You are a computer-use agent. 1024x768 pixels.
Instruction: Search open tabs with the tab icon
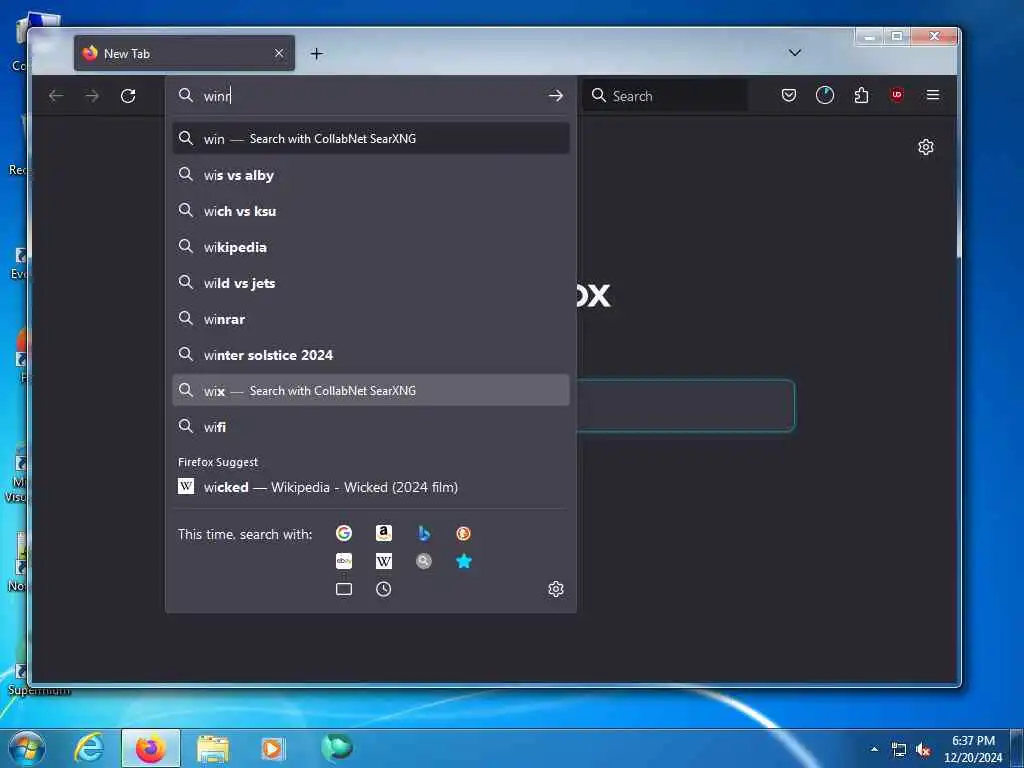(344, 589)
